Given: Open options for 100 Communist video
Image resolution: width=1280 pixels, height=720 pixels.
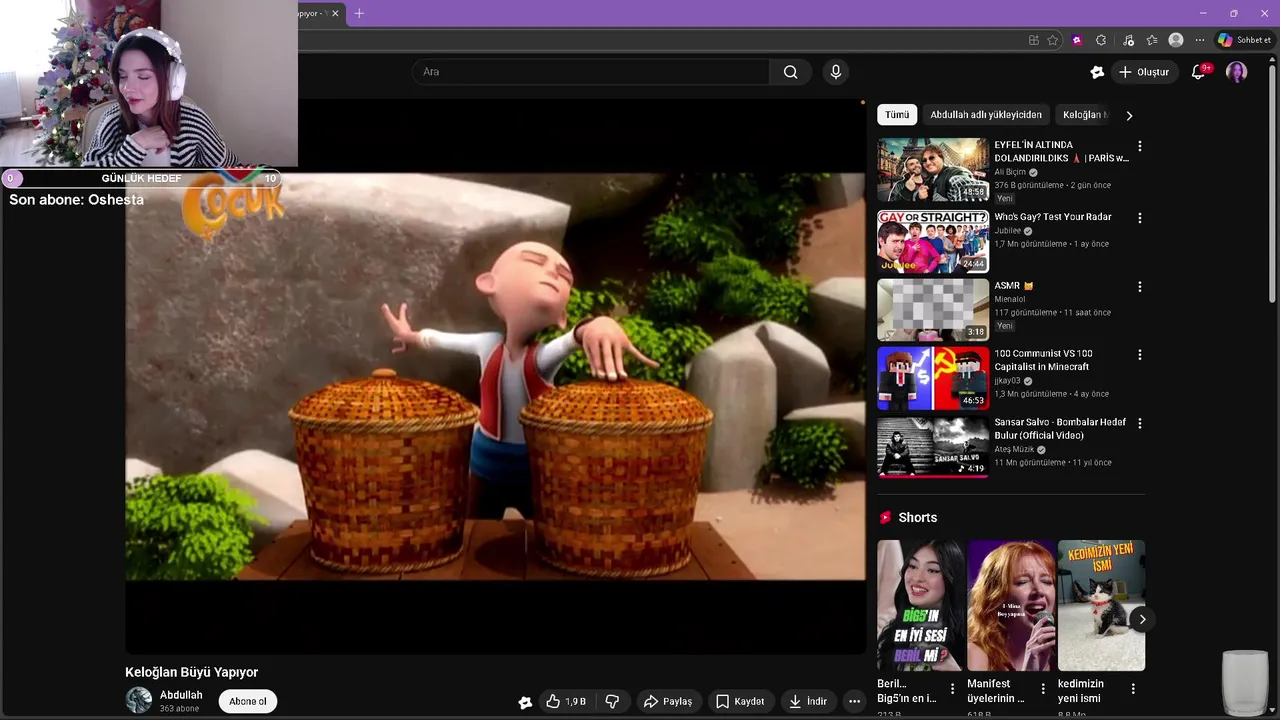Looking at the screenshot, I should click(1139, 355).
